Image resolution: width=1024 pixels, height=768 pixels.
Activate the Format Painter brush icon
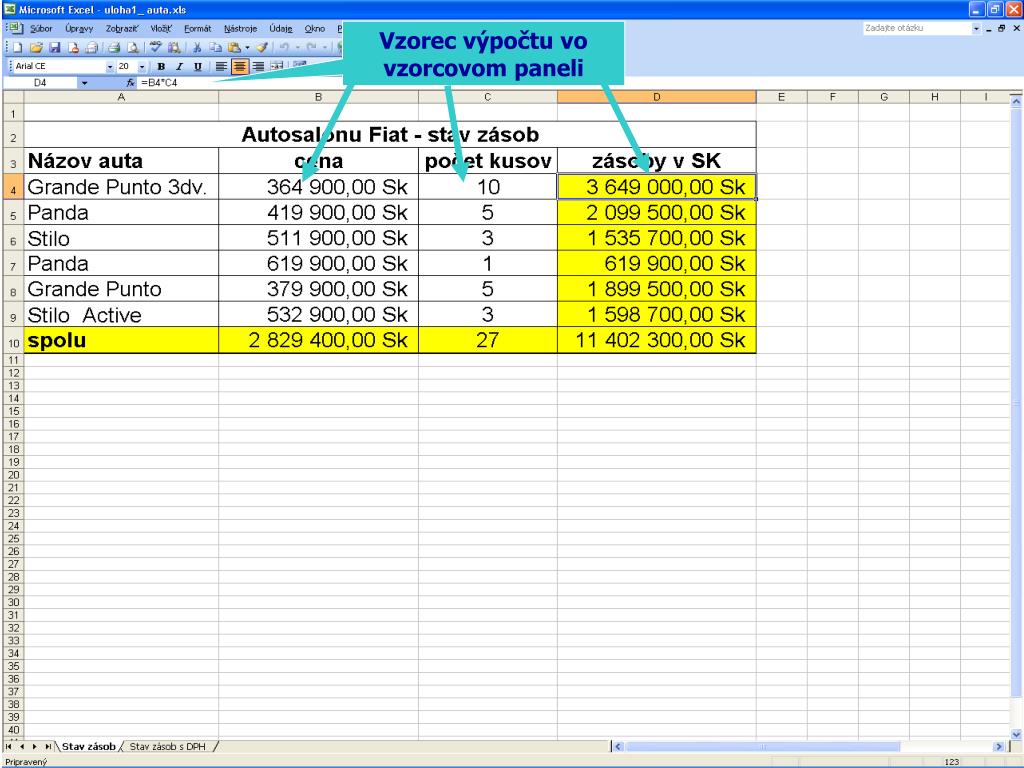coord(262,48)
